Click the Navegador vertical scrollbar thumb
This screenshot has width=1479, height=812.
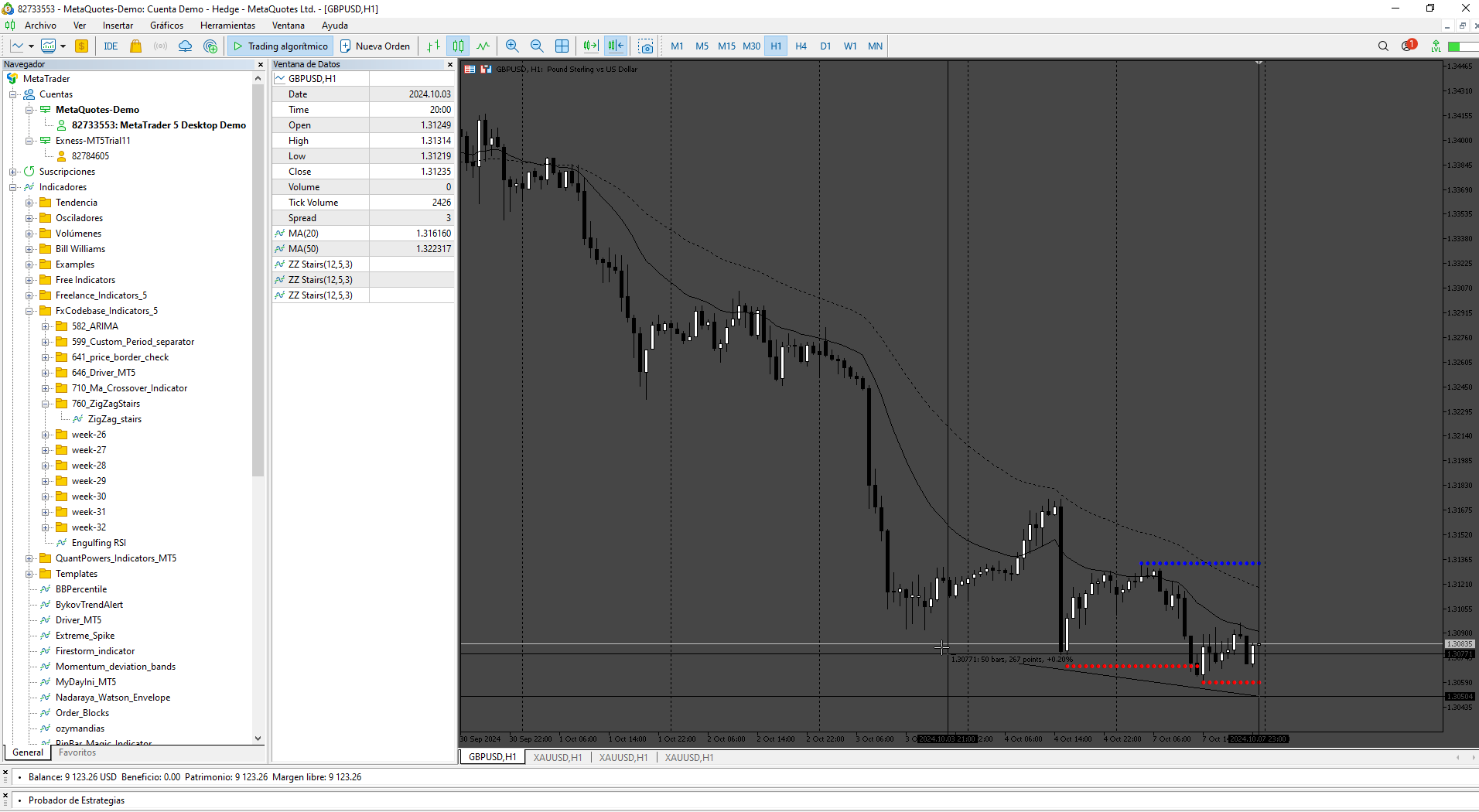click(x=258, y=280)
